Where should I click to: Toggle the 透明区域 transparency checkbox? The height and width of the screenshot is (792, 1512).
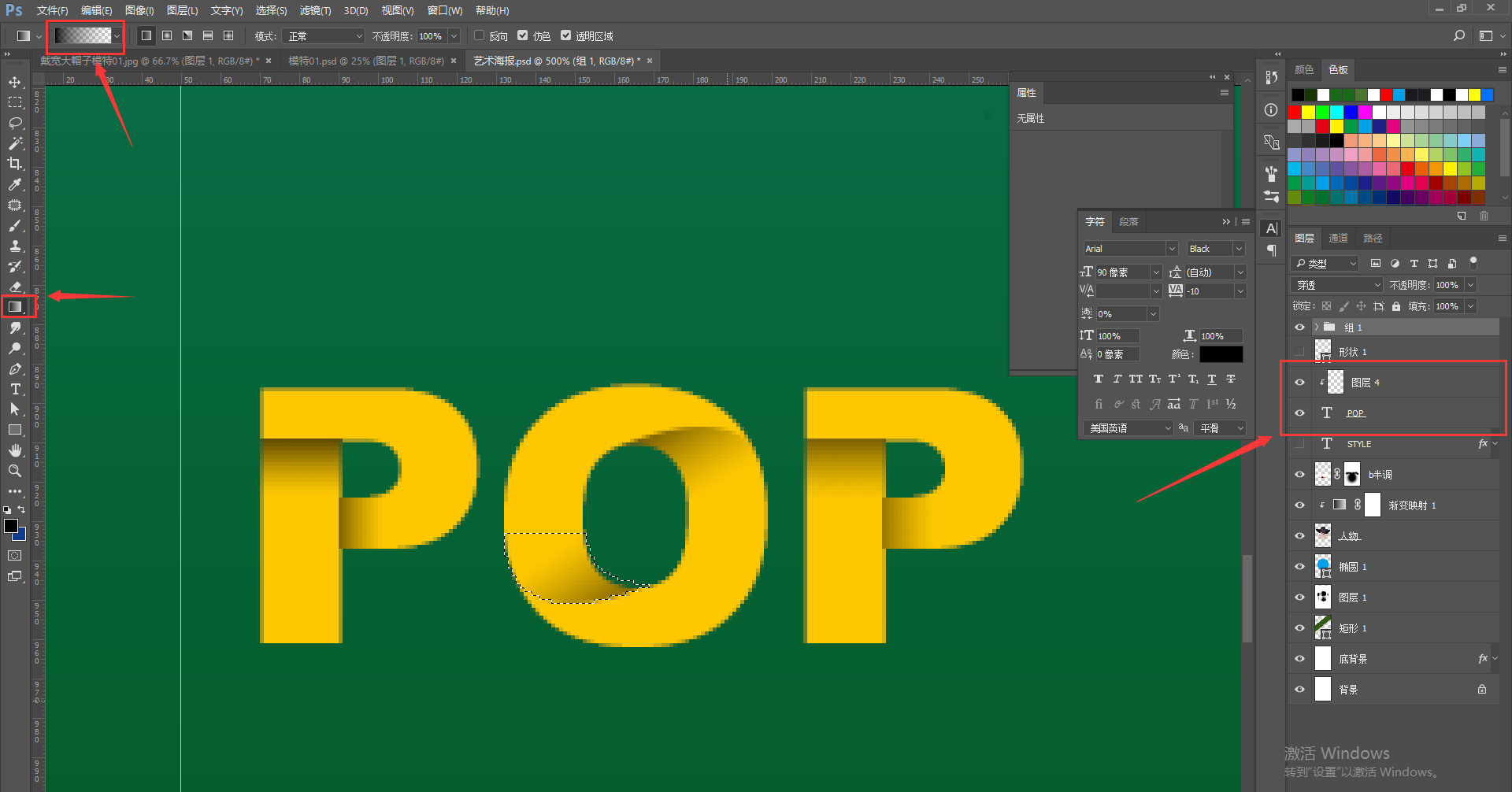click(x=565, y=35)
